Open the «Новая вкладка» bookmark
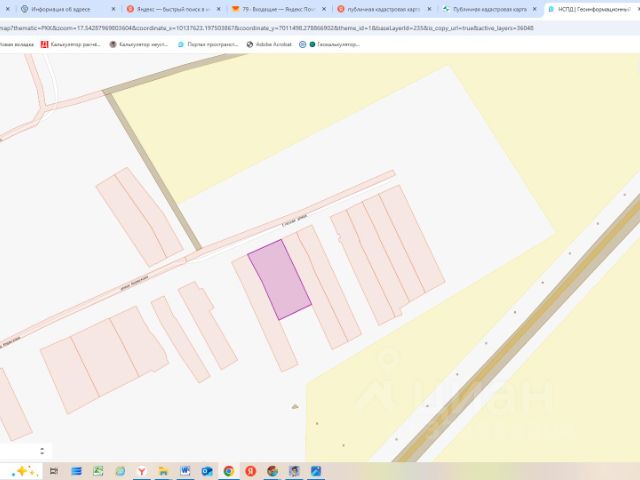This screenshot has height=480, width=640. tap(16, 44)
